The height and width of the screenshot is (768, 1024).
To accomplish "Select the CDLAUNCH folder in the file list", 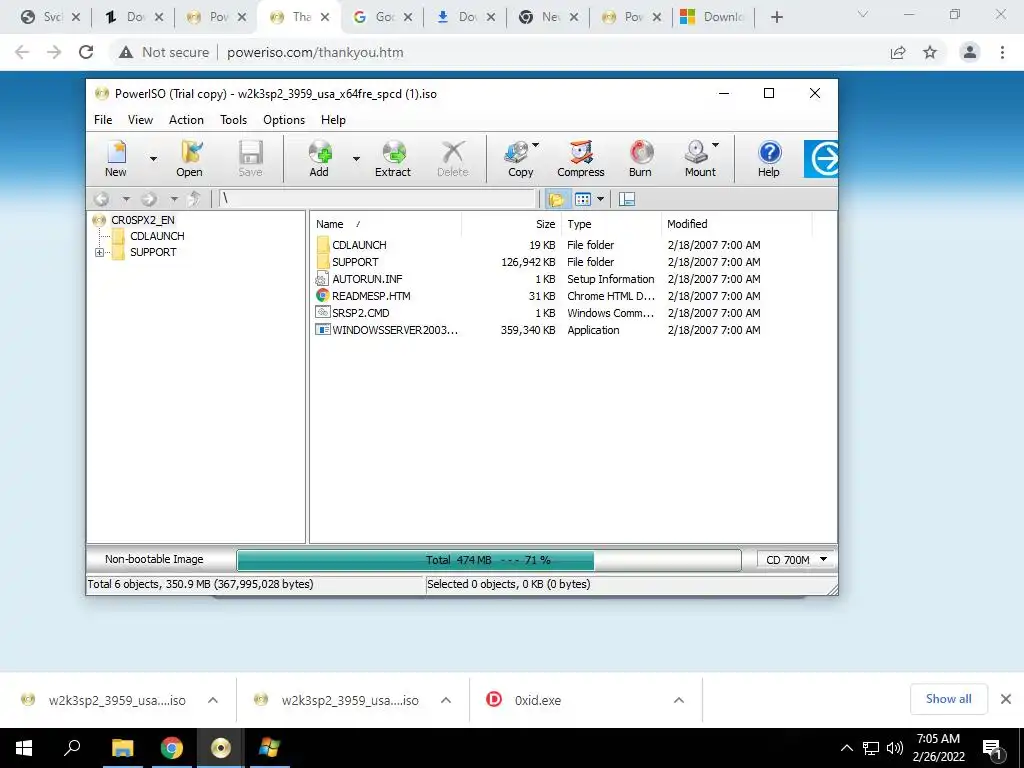I will [359, 245].
